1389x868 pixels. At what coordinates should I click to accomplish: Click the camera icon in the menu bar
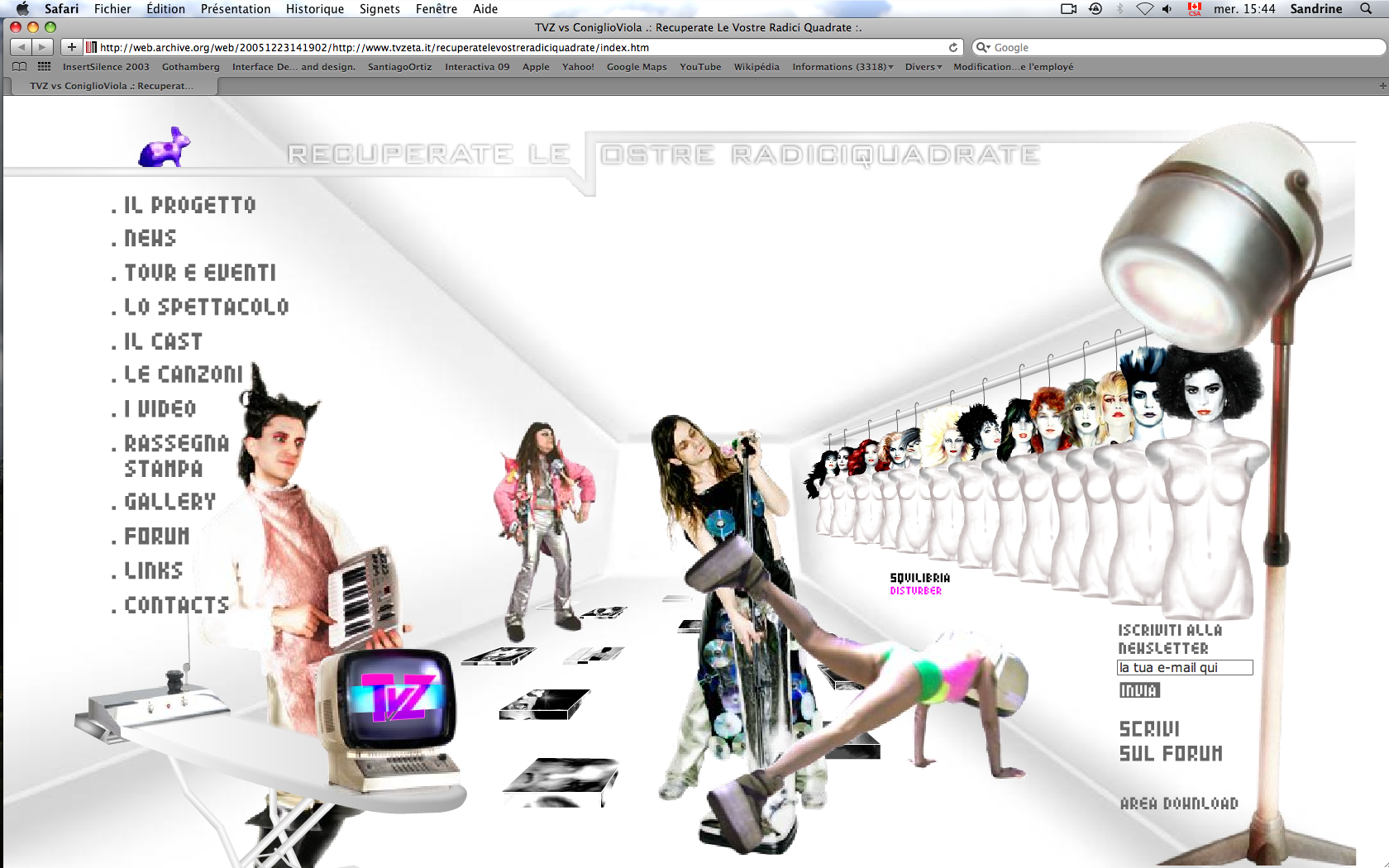click(x=1069, y=8)
